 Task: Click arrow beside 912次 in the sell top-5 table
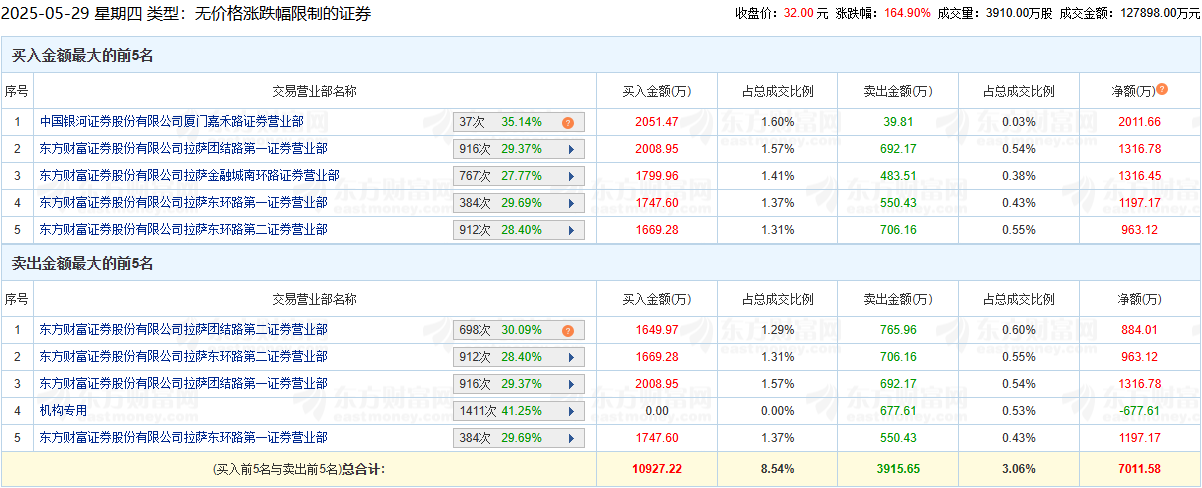tap(571, 356)
